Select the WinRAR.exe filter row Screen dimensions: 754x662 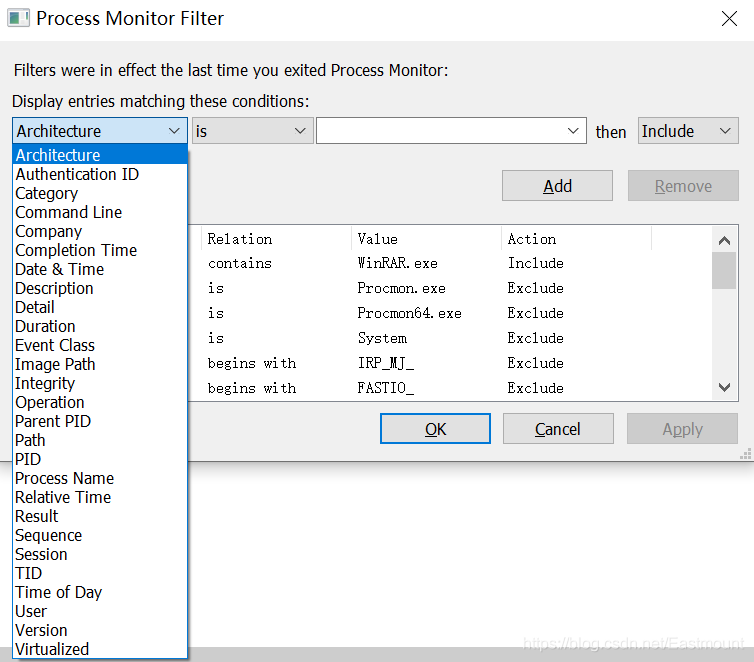point(397,263)
